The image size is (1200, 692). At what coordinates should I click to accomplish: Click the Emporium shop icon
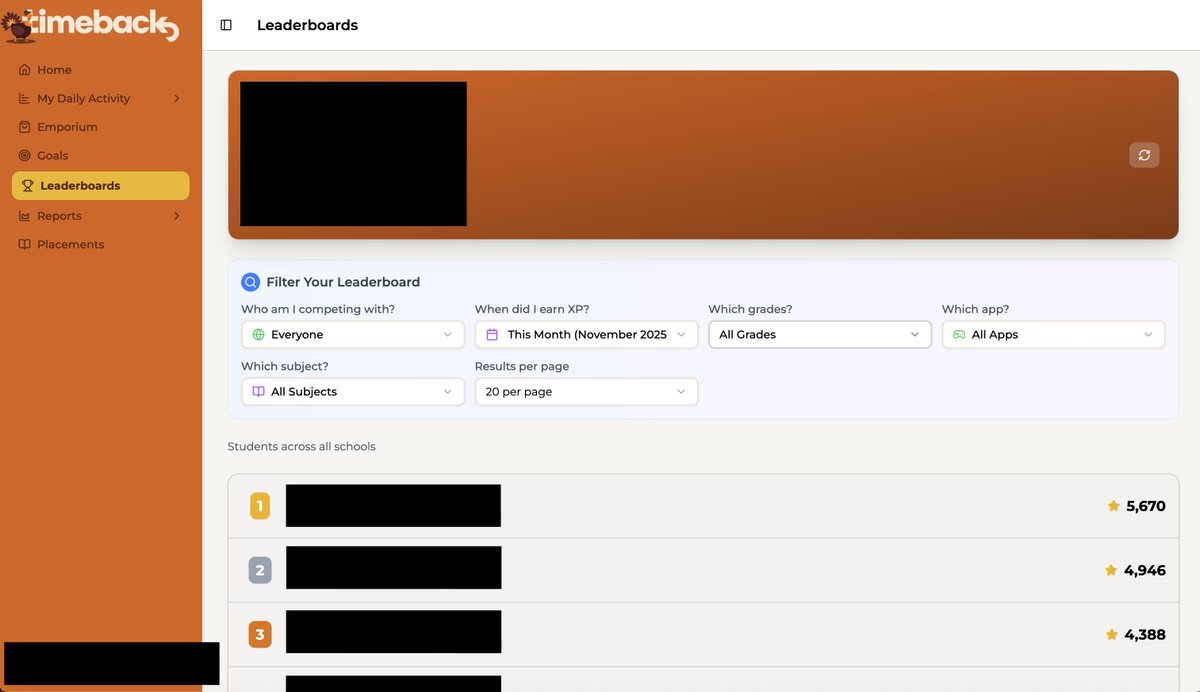25,127
